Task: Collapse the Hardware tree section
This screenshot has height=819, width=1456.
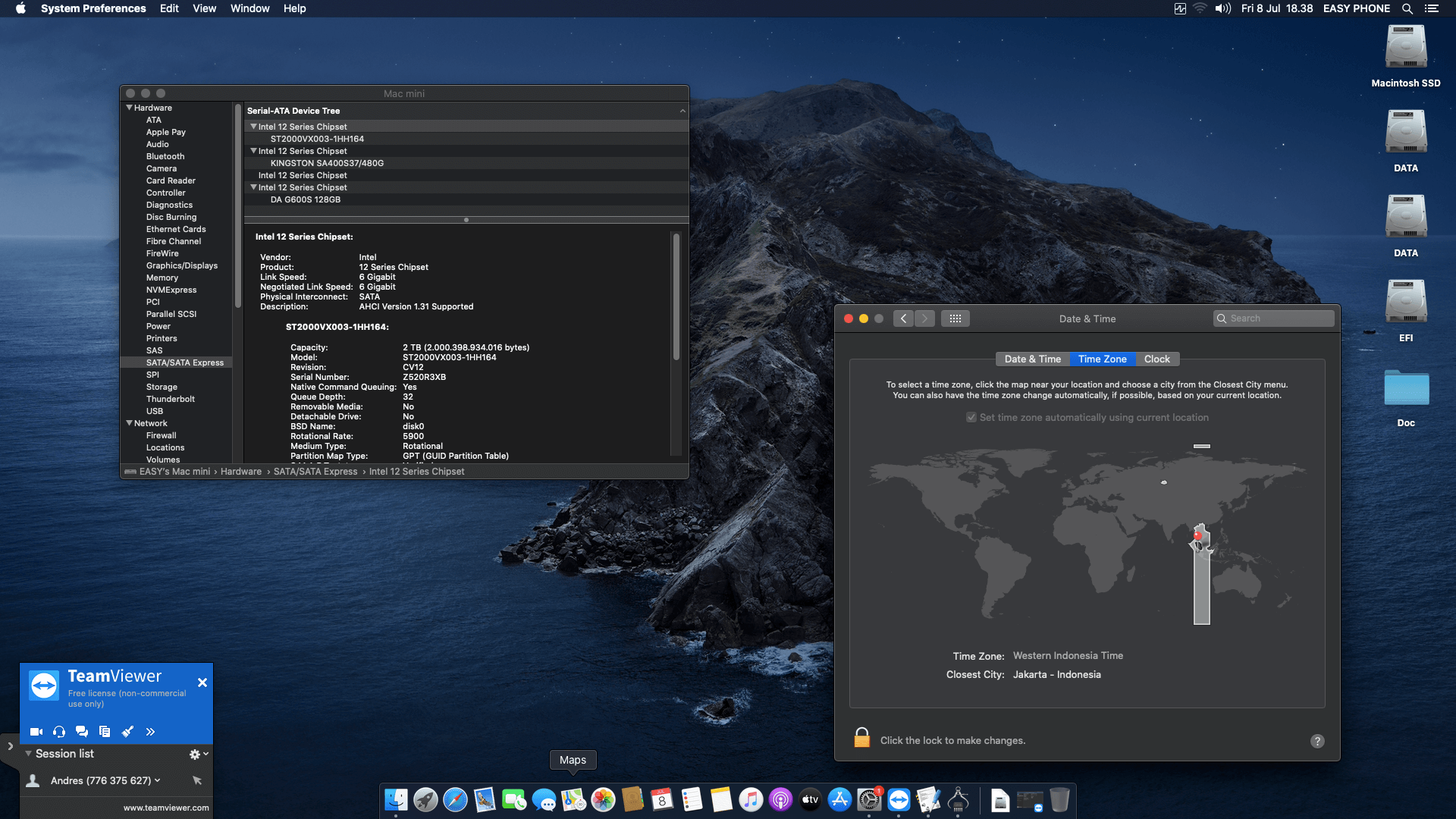Action: 130,108
